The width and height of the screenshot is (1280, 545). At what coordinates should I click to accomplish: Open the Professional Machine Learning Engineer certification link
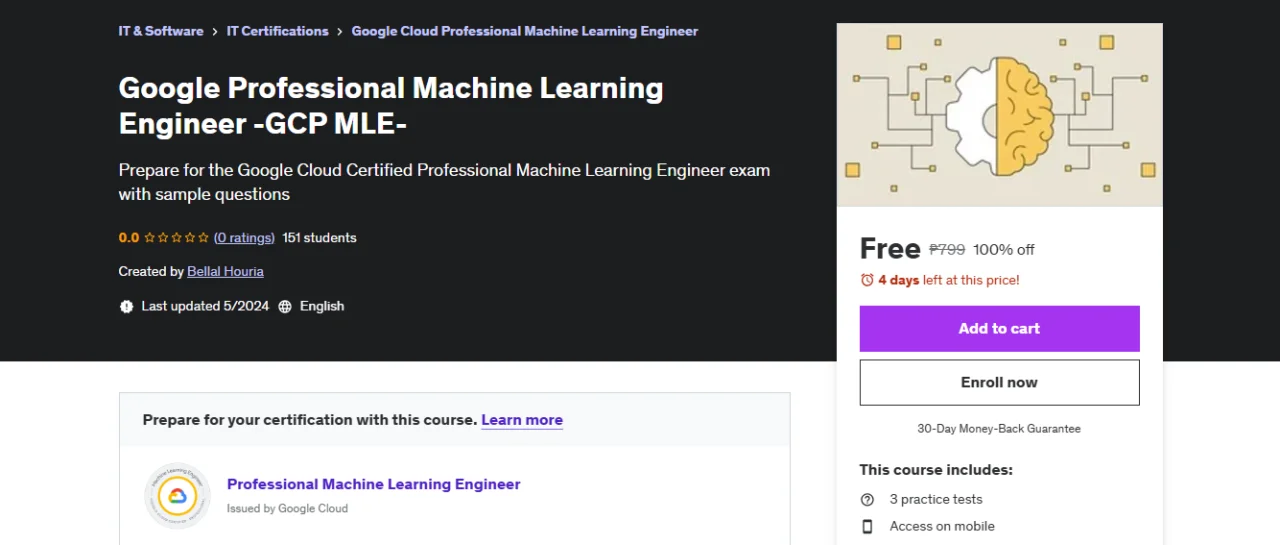[x=374, y=484]
